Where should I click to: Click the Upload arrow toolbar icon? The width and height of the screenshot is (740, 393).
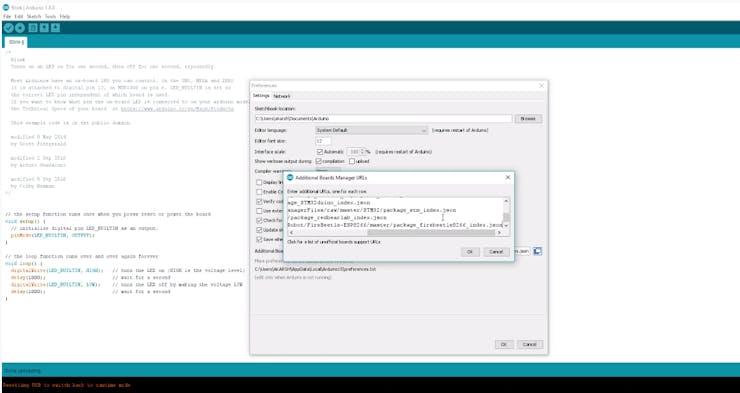[20, 28]
